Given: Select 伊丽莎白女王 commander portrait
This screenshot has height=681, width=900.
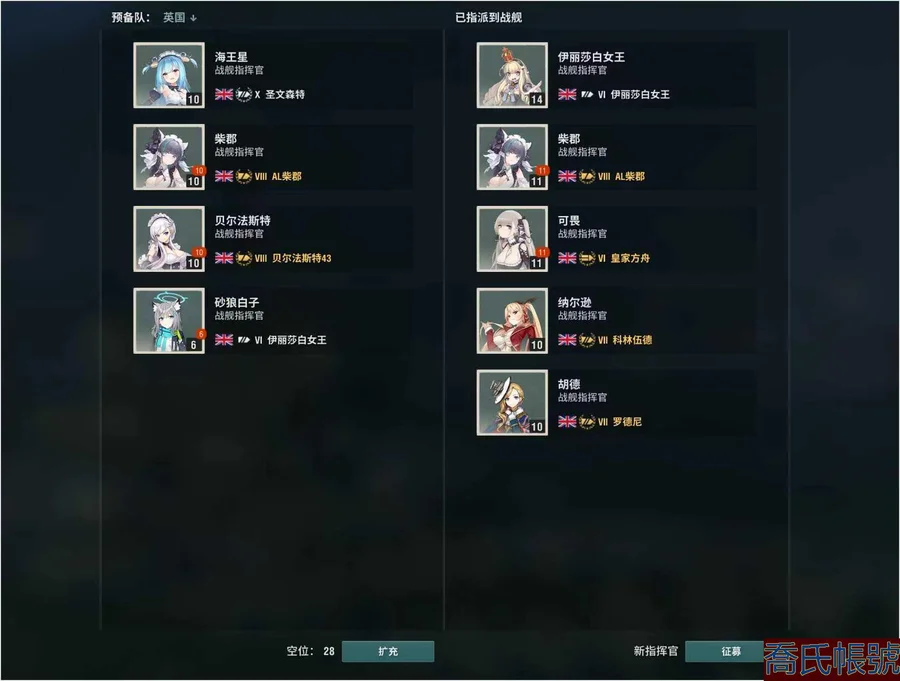Looking at the screenshot, I should coord(512,75).
